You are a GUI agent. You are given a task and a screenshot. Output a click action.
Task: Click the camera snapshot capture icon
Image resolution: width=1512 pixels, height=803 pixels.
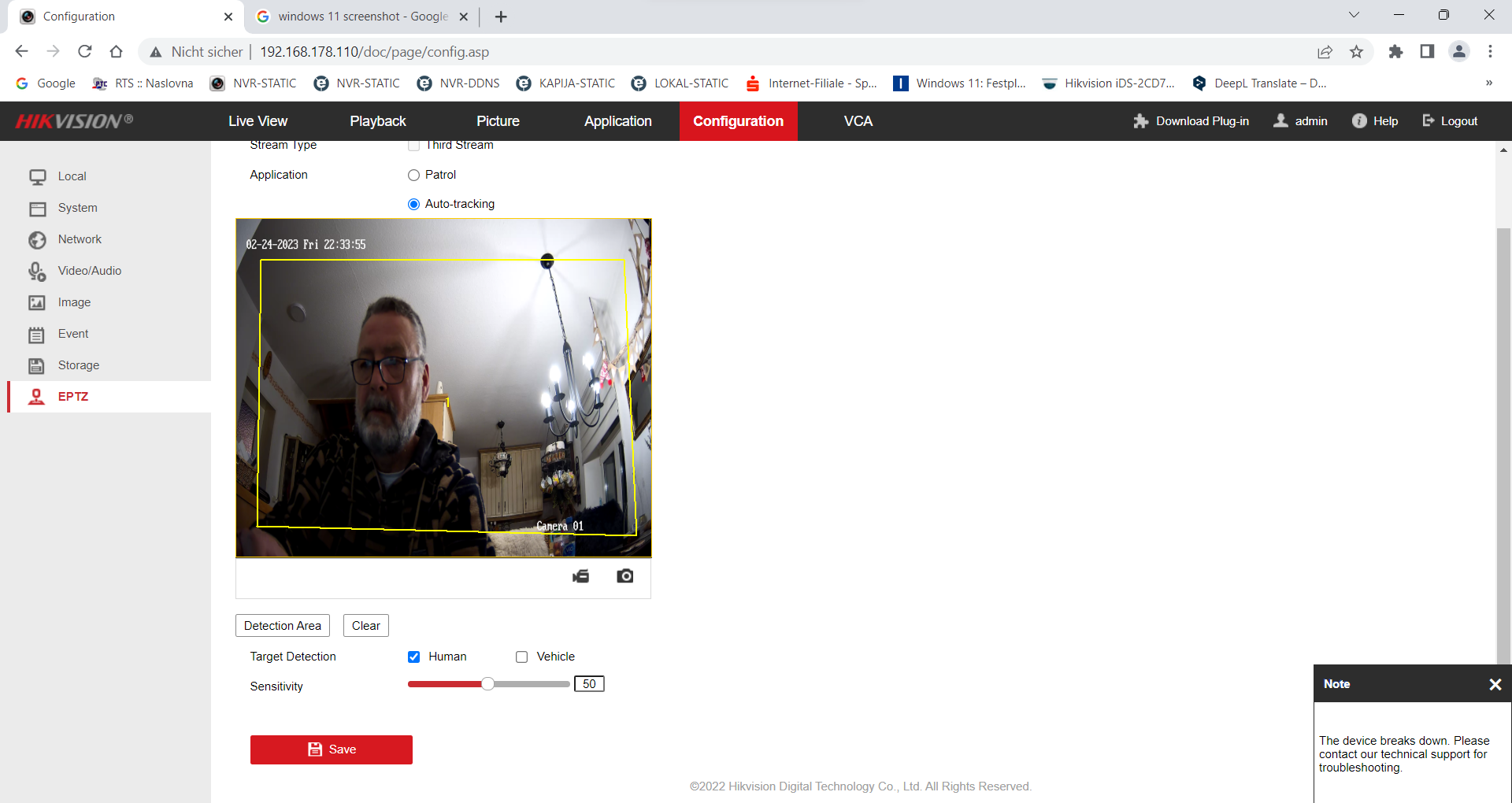point(625,576)
